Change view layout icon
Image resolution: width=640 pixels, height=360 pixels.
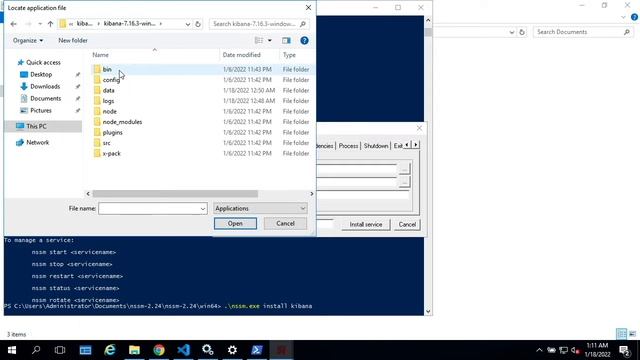click(259, 40)
